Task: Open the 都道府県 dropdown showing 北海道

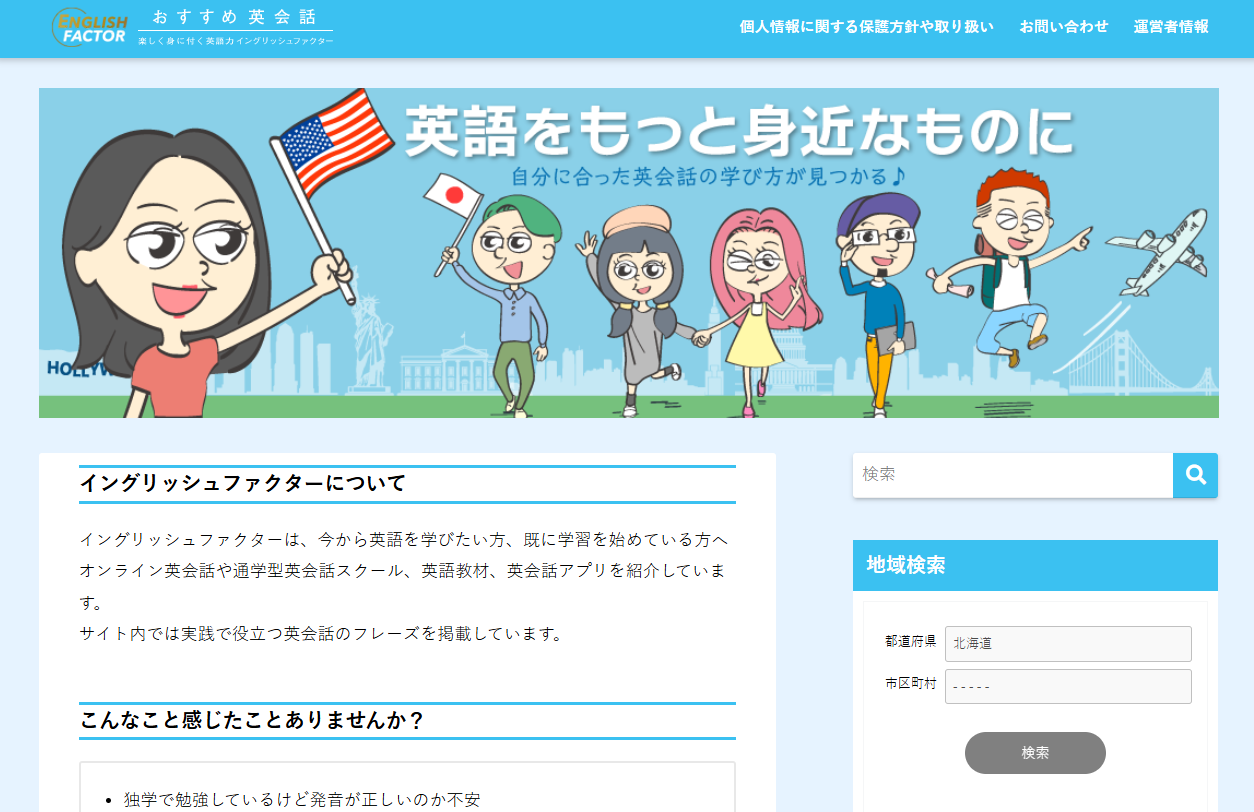Action: pos(1068,644)
